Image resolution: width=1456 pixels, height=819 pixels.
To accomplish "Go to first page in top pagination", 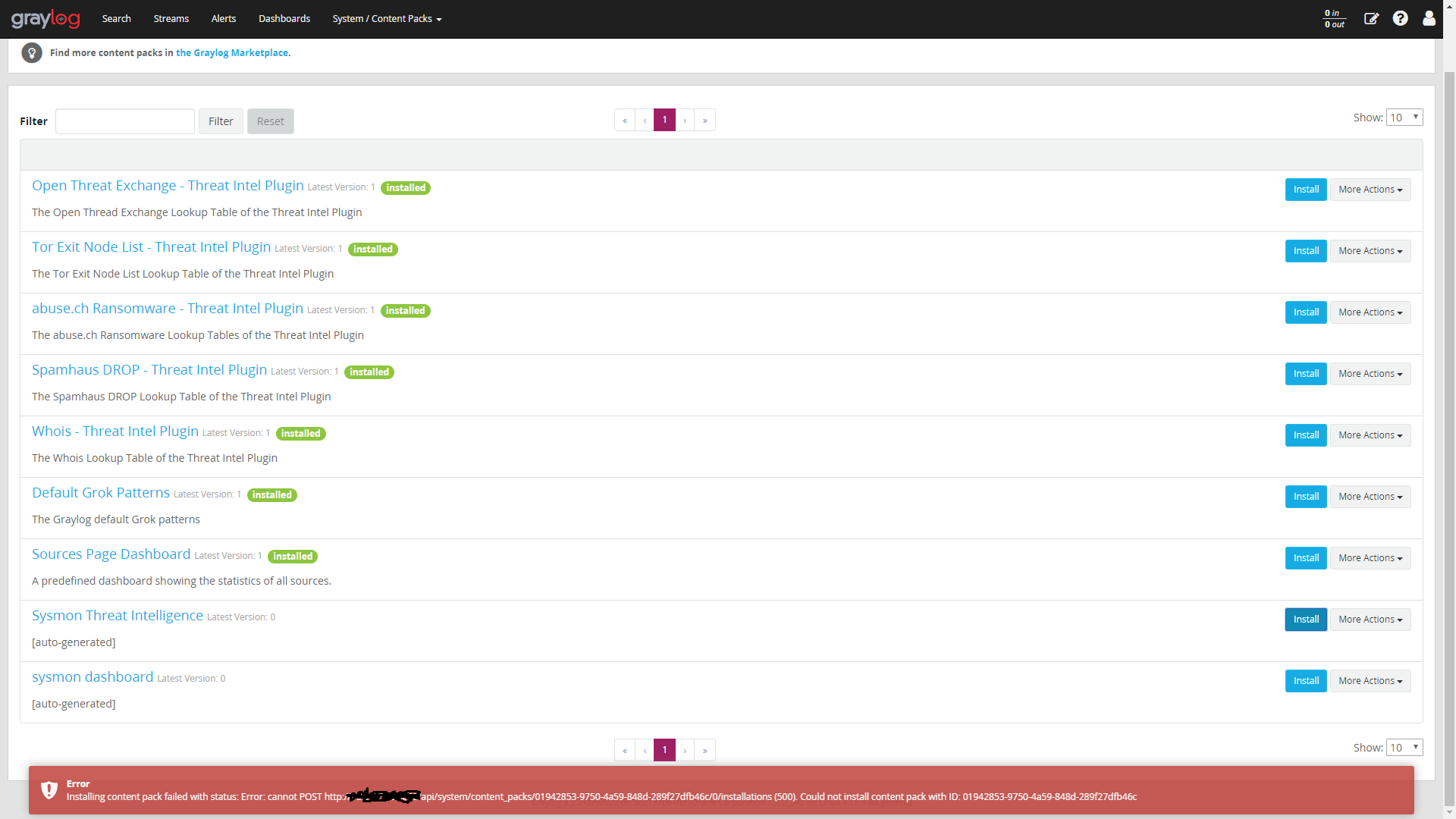I will tap(625, 120).
